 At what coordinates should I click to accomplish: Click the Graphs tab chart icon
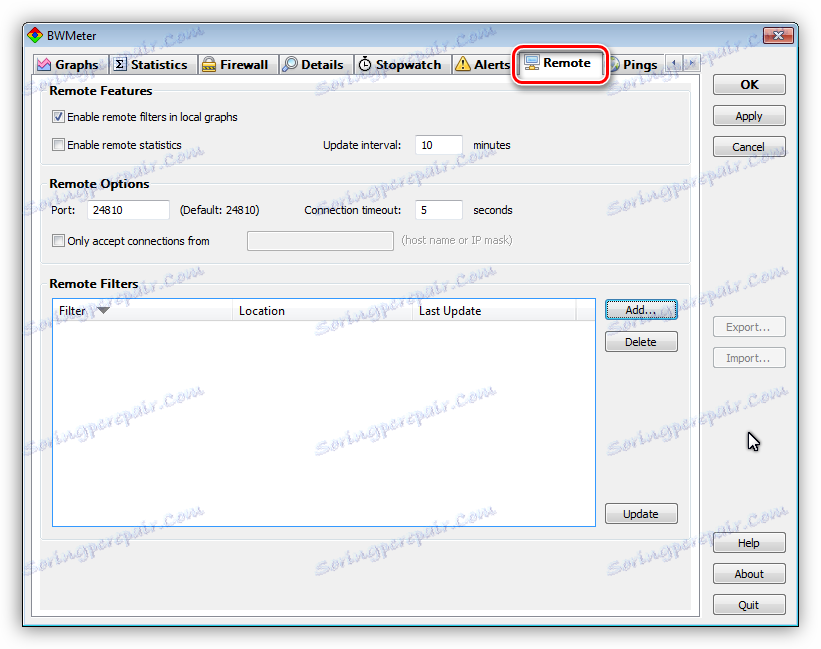(x=44, y=64)
